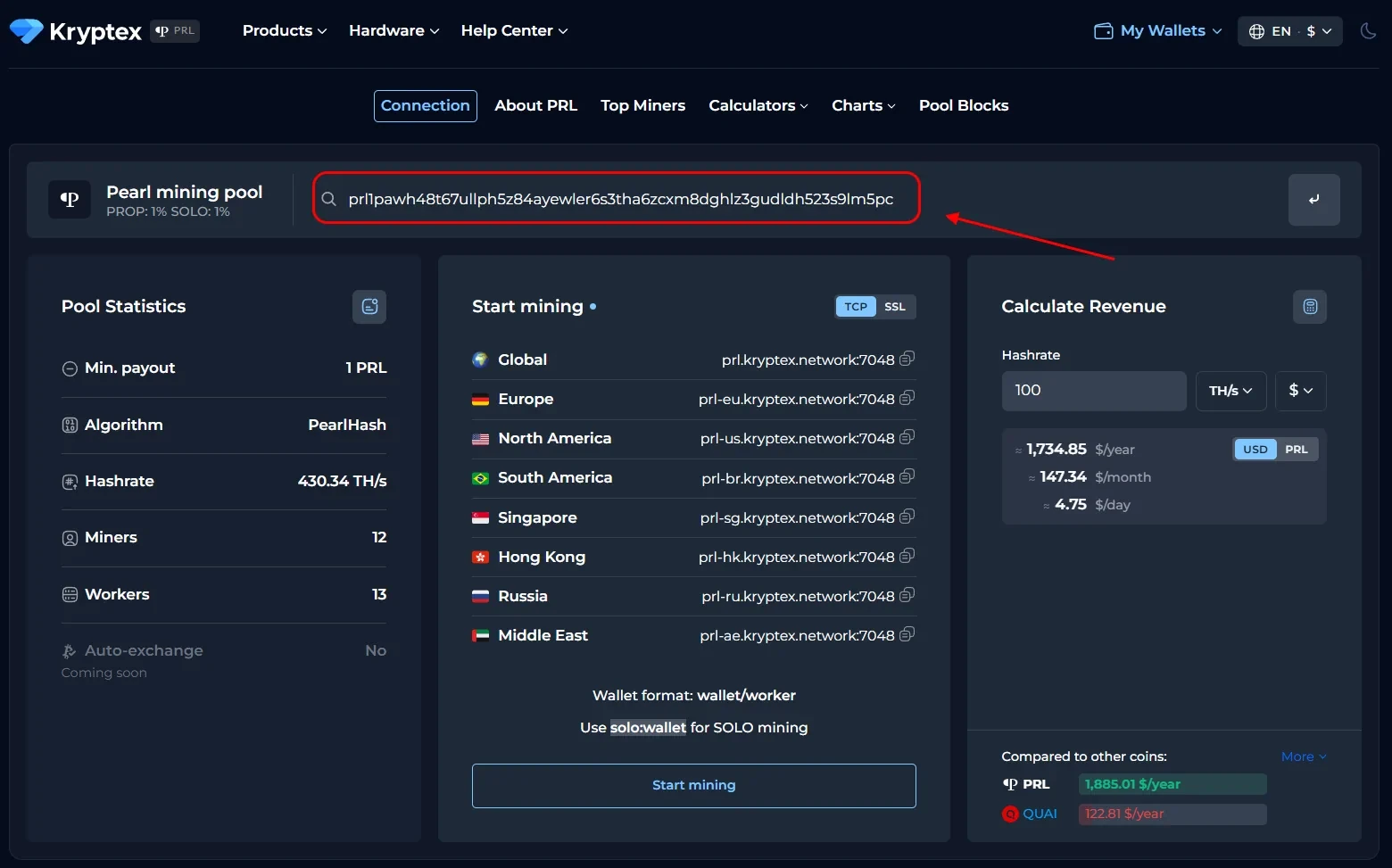The image size is (1392, 868).
Task: Click the PRL coin comparison link
Action: [1026, 784]
